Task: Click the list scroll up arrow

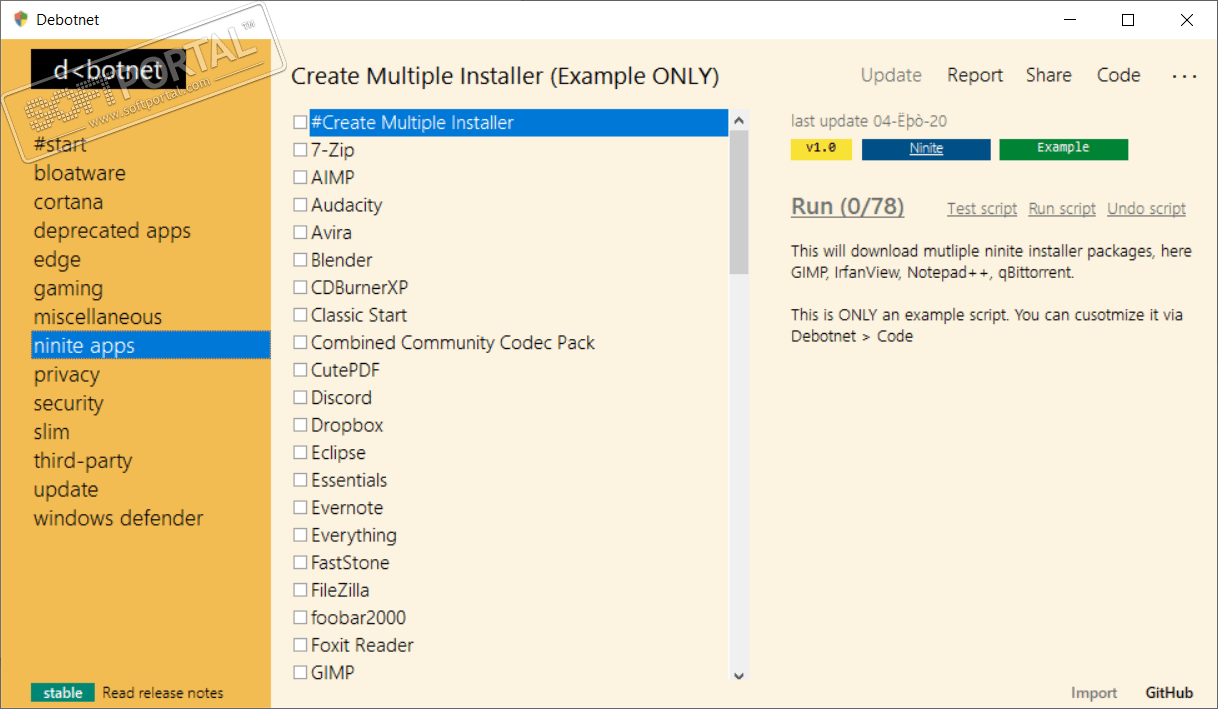Action: coord(739,120)
